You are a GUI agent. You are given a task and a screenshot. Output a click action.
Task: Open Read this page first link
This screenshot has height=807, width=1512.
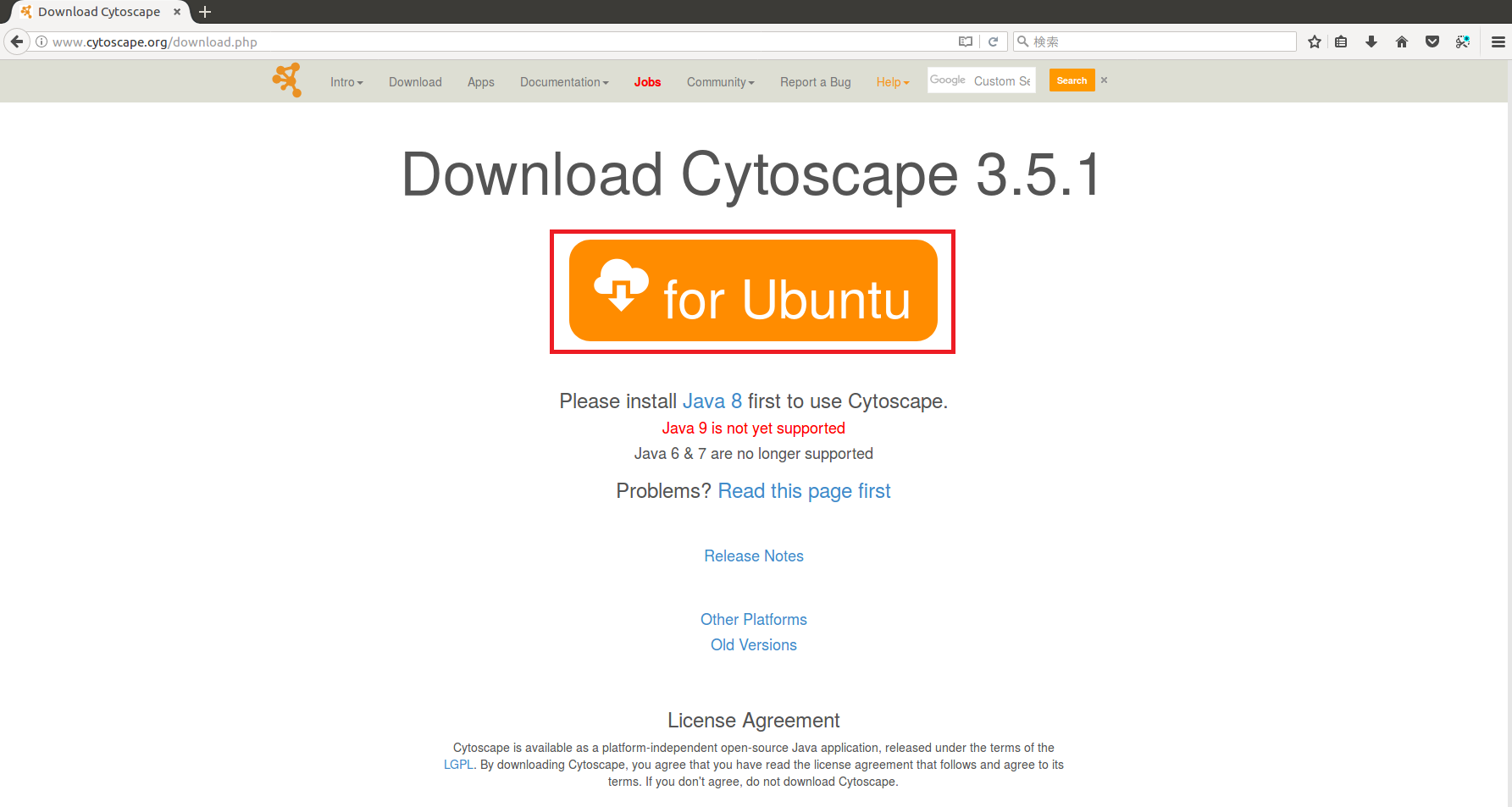[x=804, y=491]
